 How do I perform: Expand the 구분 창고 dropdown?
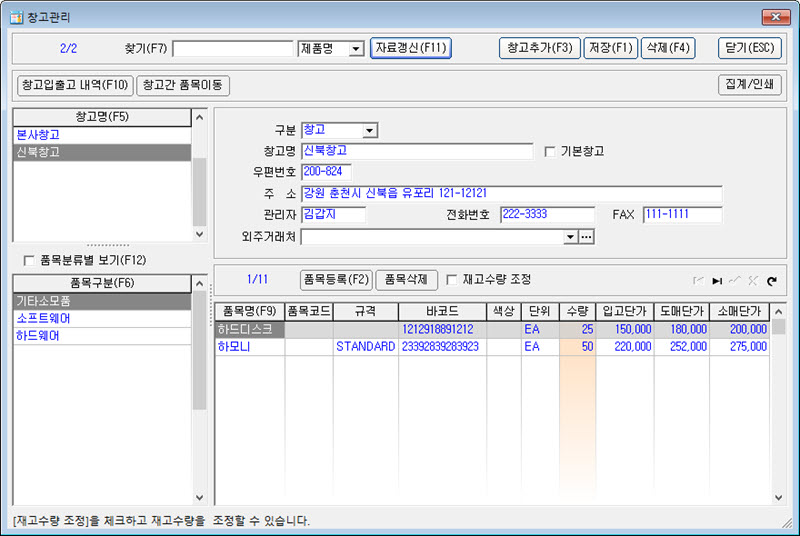click(370, 131)
